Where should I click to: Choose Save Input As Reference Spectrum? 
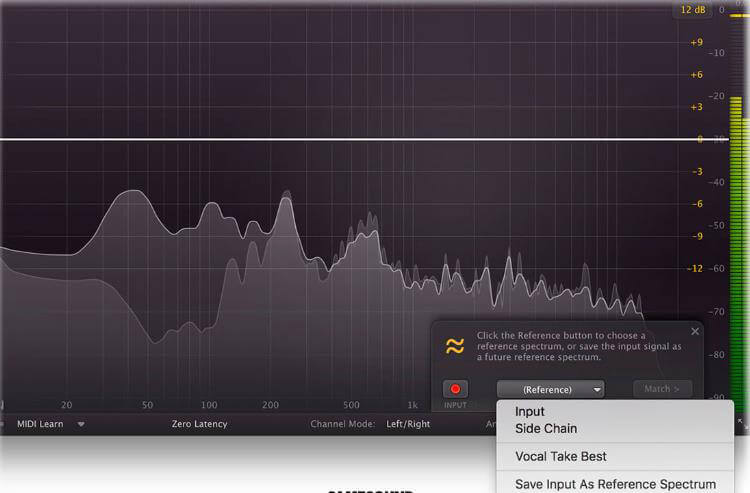coord(615,484)
